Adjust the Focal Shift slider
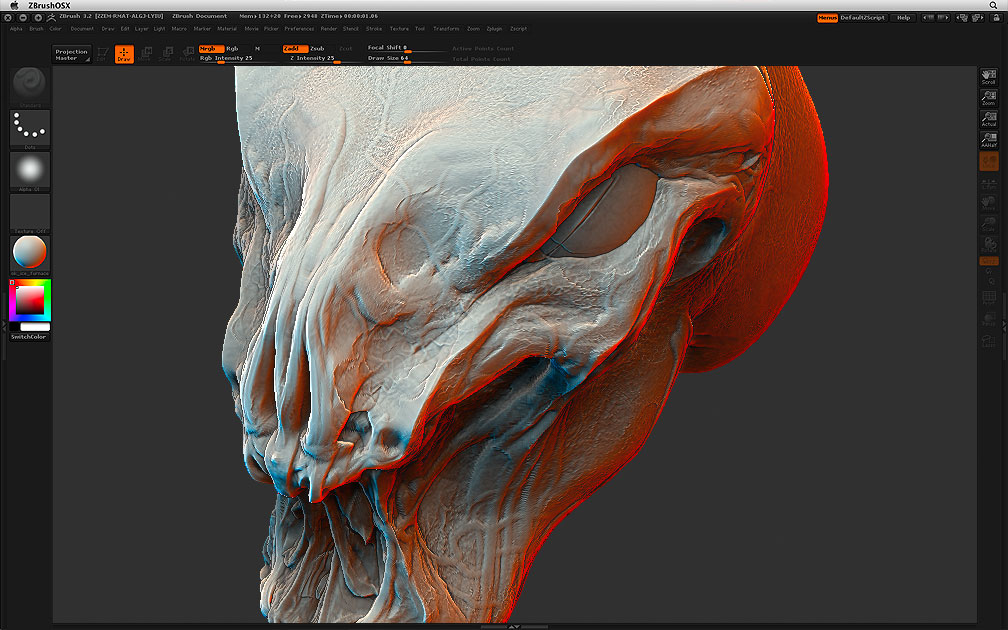This screenshot has height=630, width=1008. 406,48
